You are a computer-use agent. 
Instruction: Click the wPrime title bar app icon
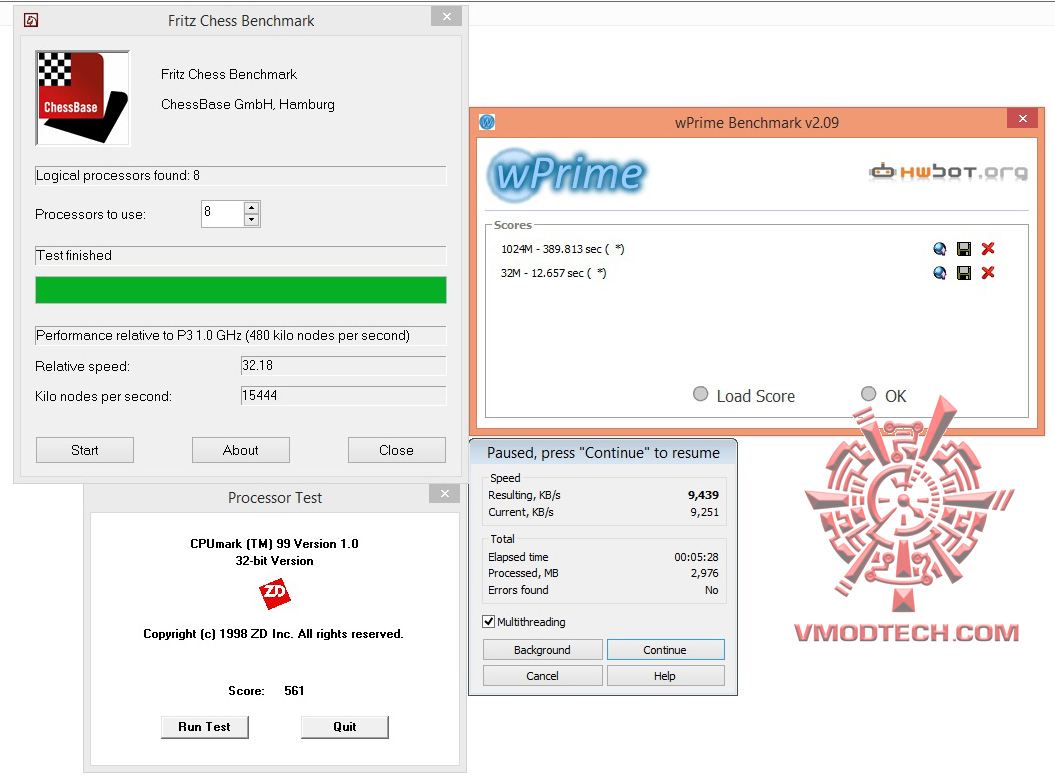487,122
